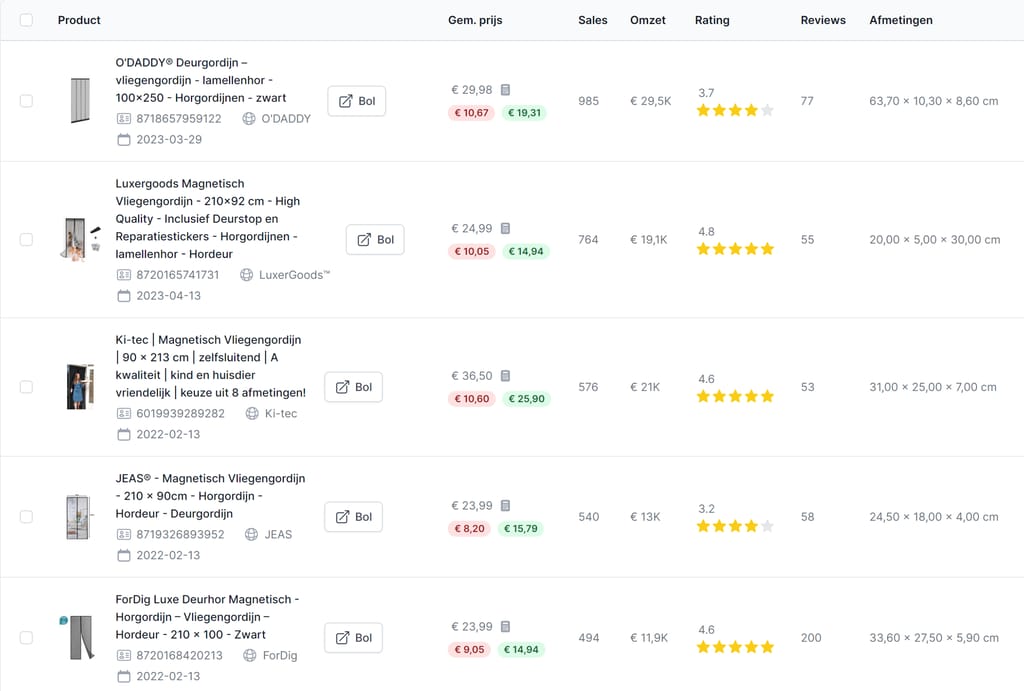Sort table by Gem. prijs header
Screen dimensions: 1024x691
[475, 20]
